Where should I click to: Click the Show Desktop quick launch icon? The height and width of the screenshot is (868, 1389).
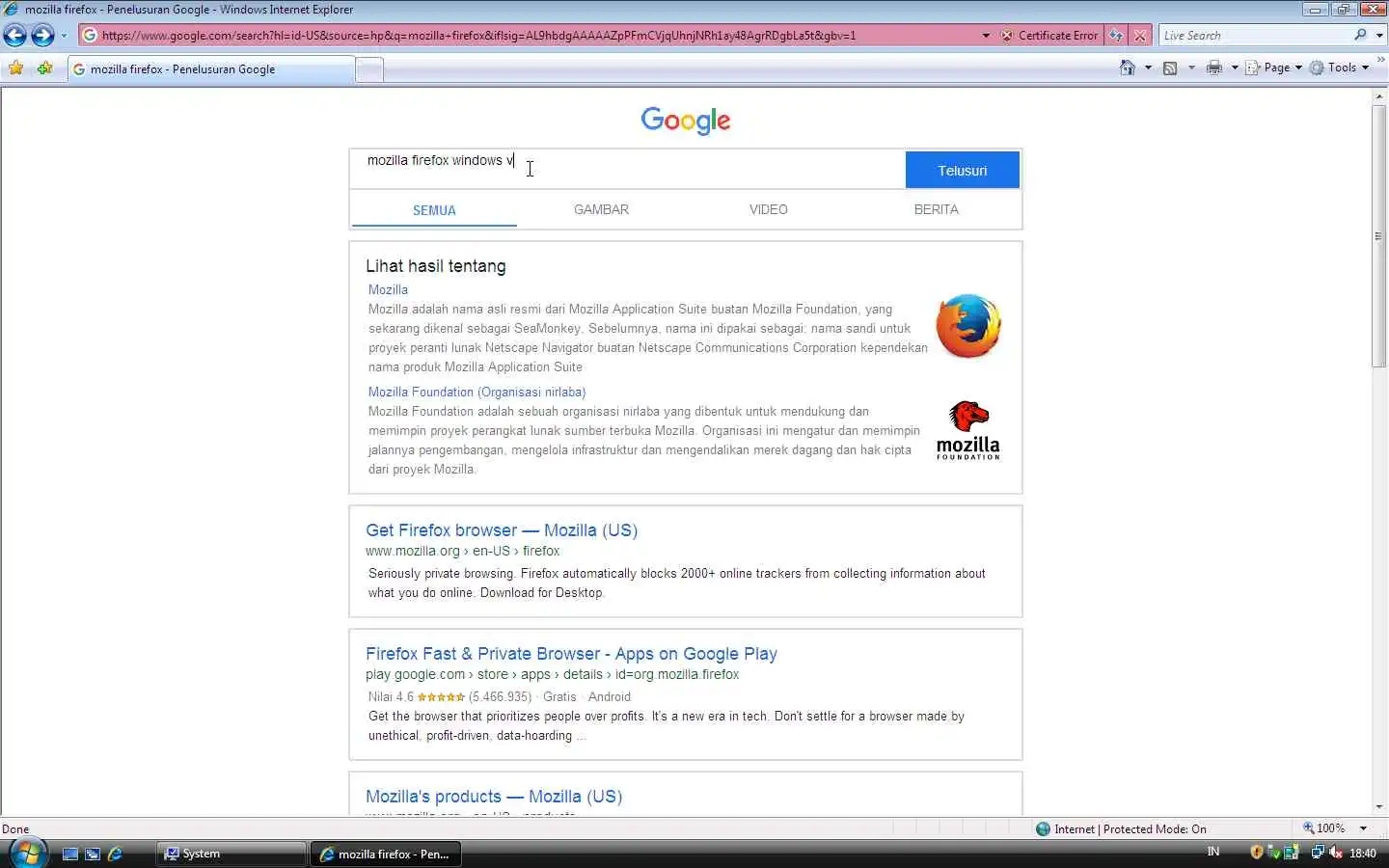pos(69,854)
